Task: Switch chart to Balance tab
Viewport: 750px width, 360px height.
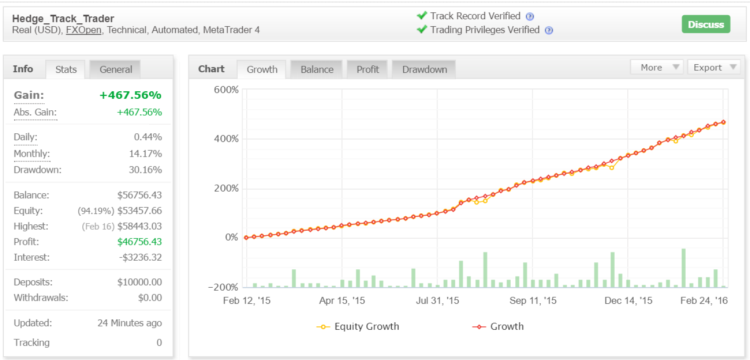Action: 317,70
